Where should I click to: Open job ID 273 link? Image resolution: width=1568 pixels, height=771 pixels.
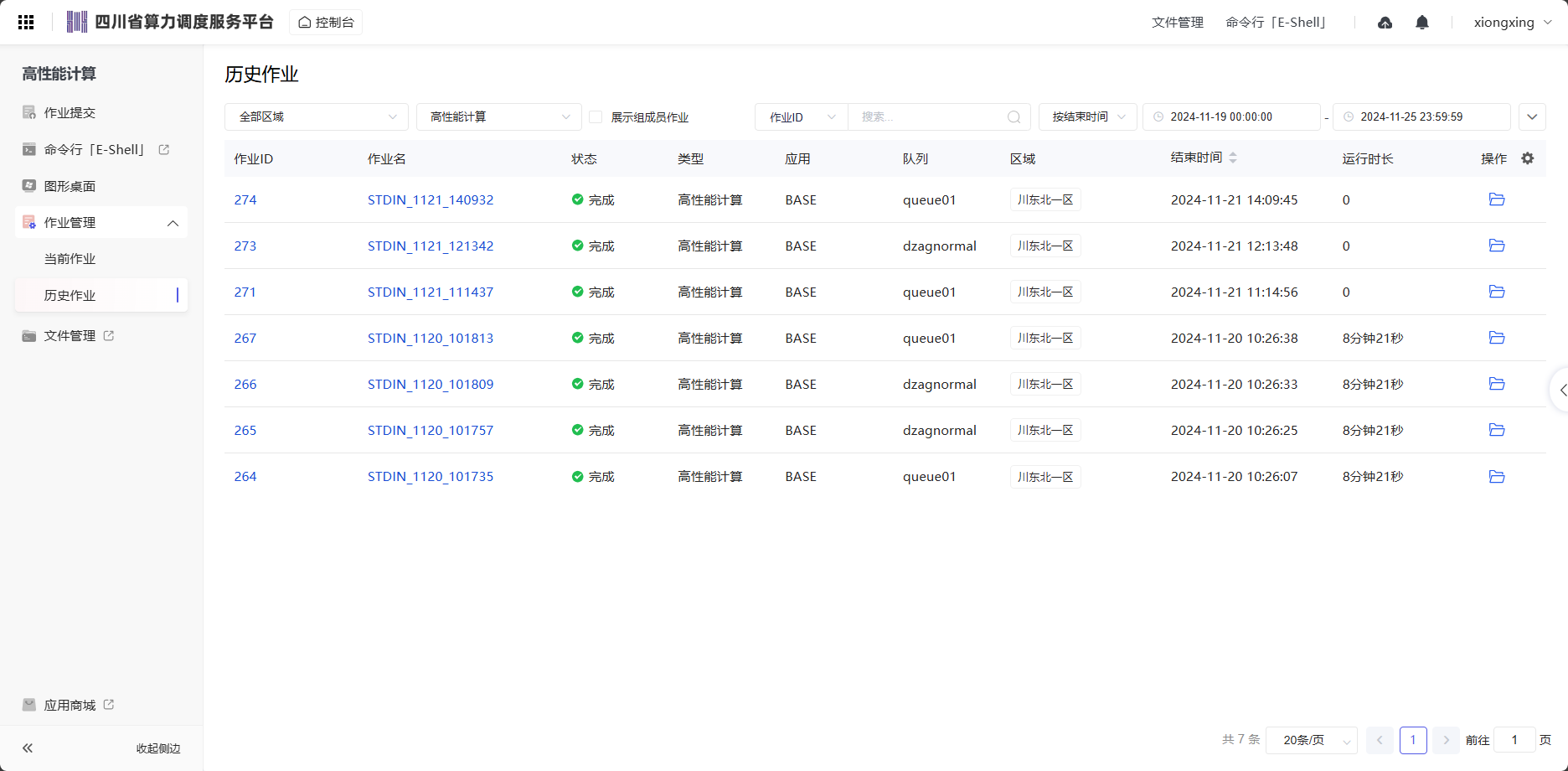point(245,246)
